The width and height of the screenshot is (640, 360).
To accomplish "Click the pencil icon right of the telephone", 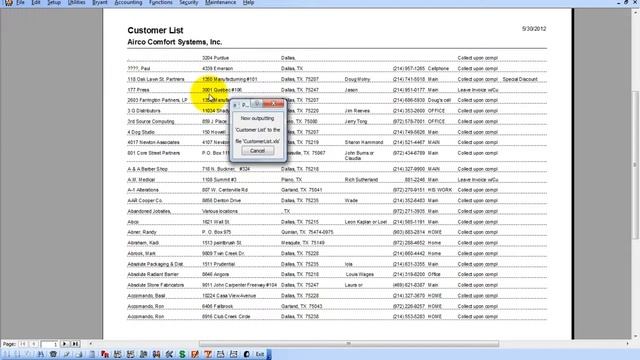I will click(x=66, y=354).
